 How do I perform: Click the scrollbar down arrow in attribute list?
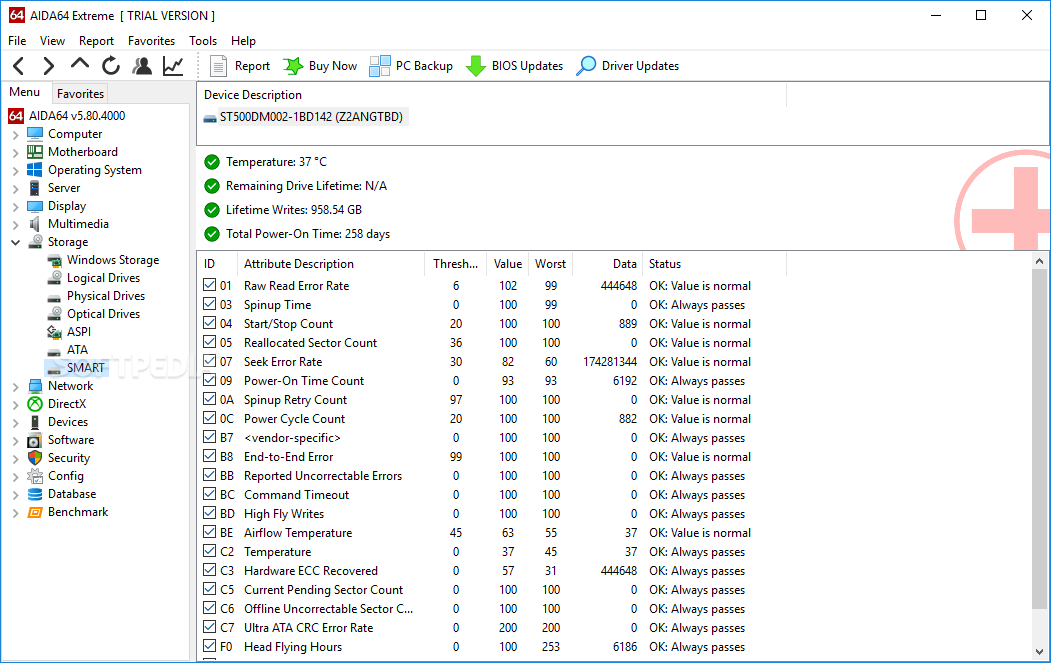(x=1040, y=651)
